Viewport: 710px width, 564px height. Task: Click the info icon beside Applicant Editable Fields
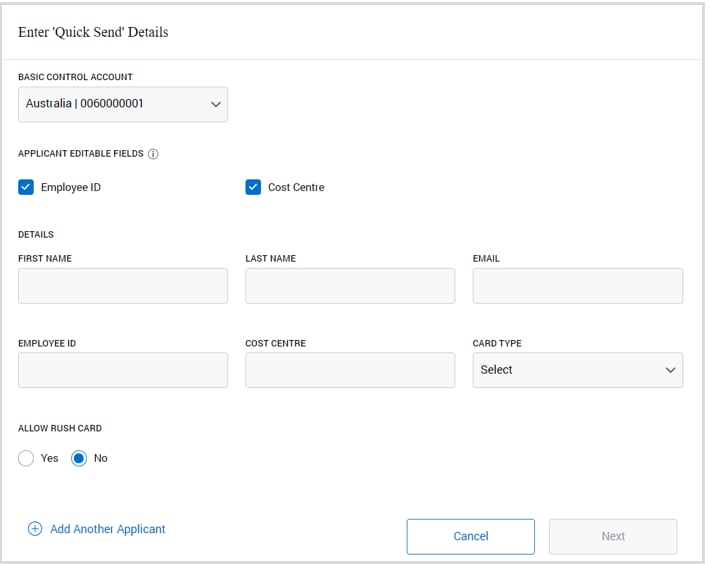pos(153,154)
